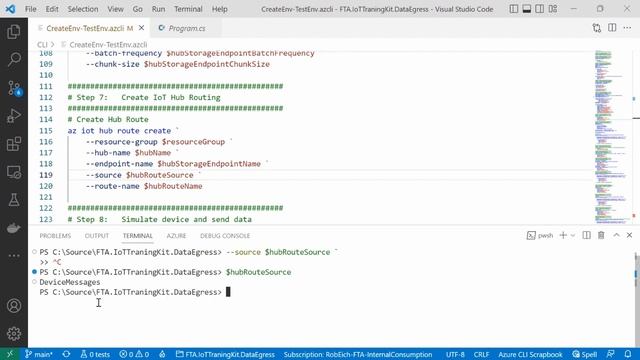Toggle primary side bar layout button
Image resolution: width=640 pixels, height=360 pixels.
click(x=514, y=9)
